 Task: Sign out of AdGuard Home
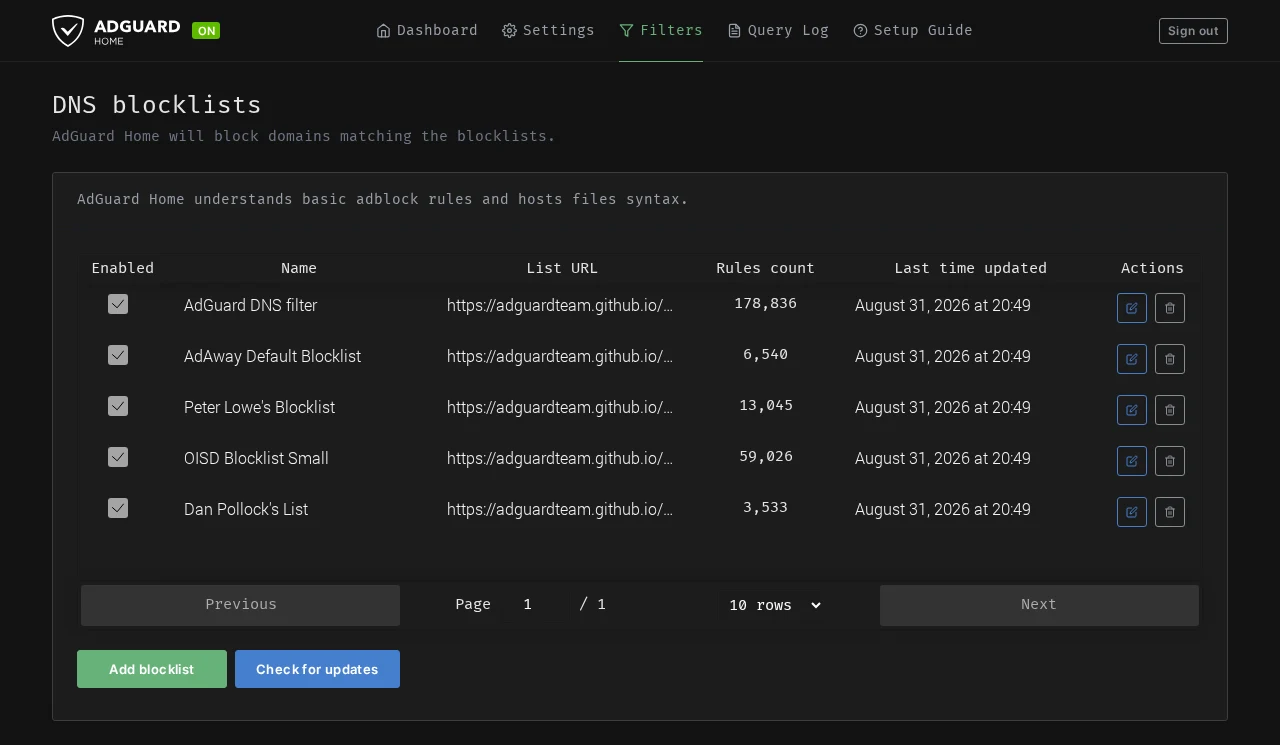pyautogui.click(x=1193, y=31)
